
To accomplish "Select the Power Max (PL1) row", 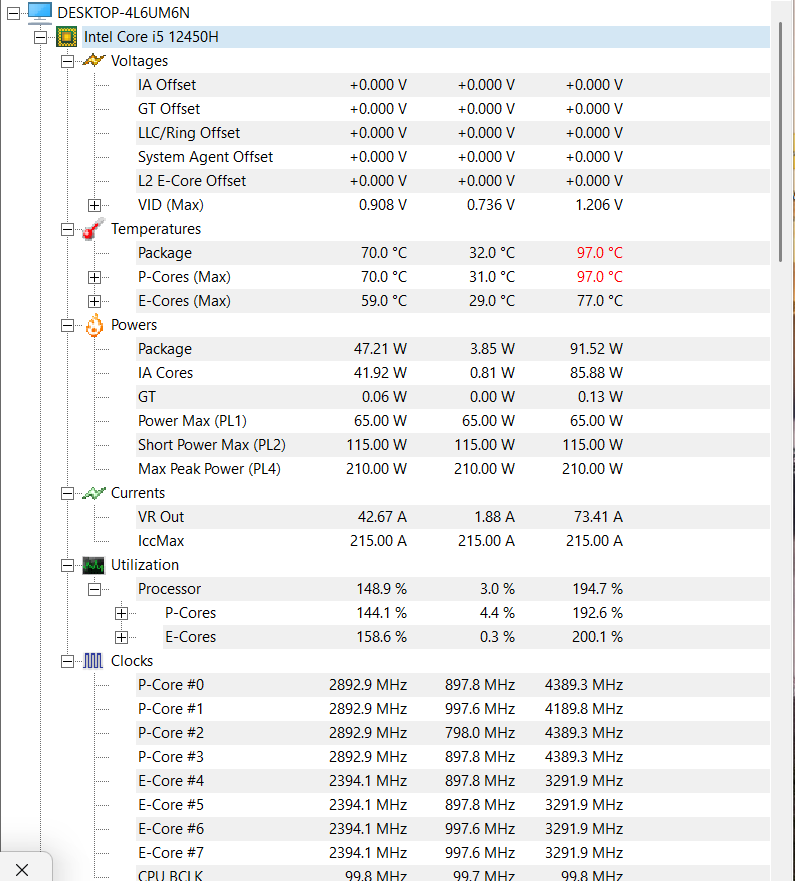I will pyautogui.click(x=452, y=421).
